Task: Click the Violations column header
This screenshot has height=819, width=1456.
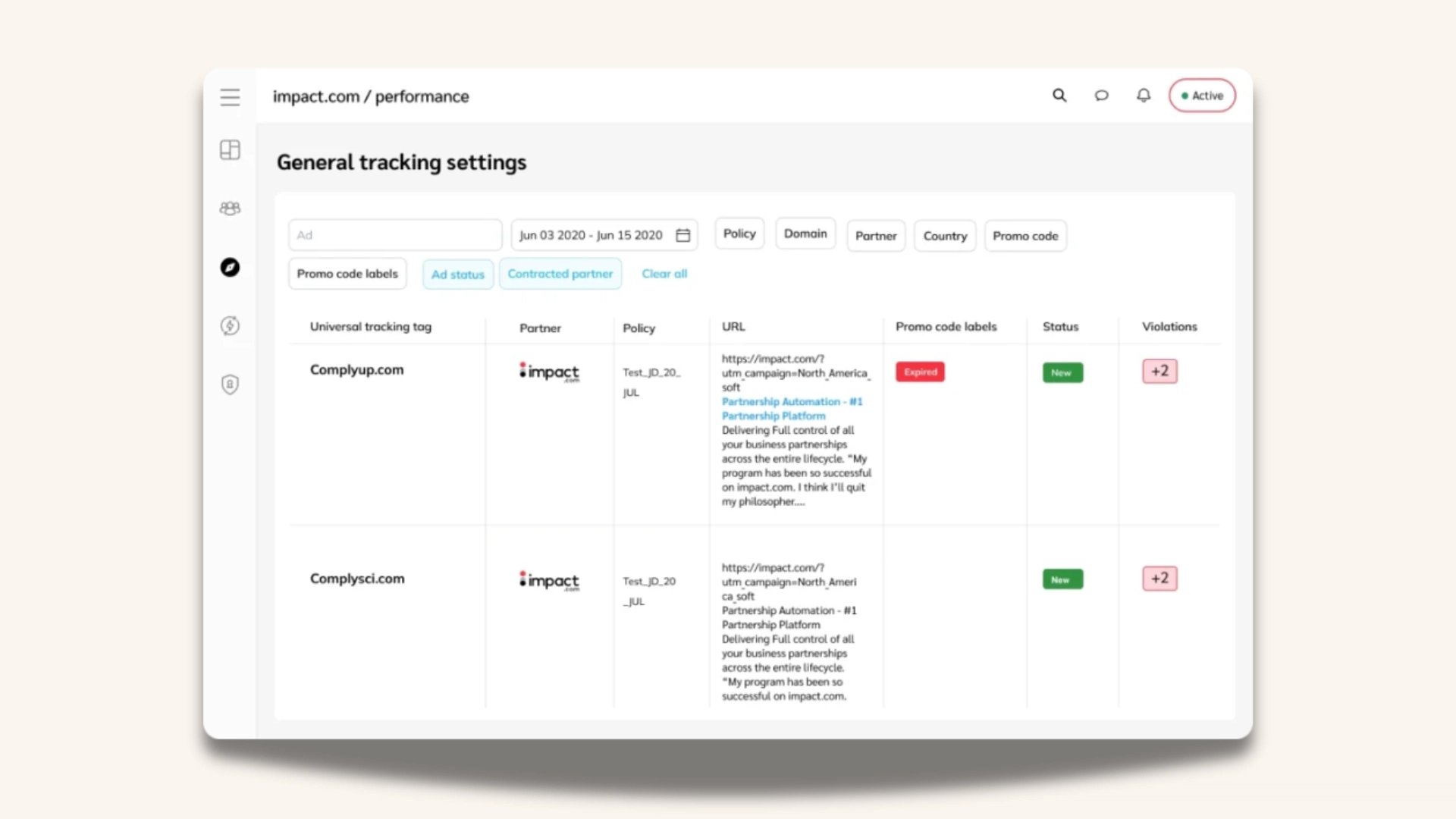Action: (x=1169, y=327)
